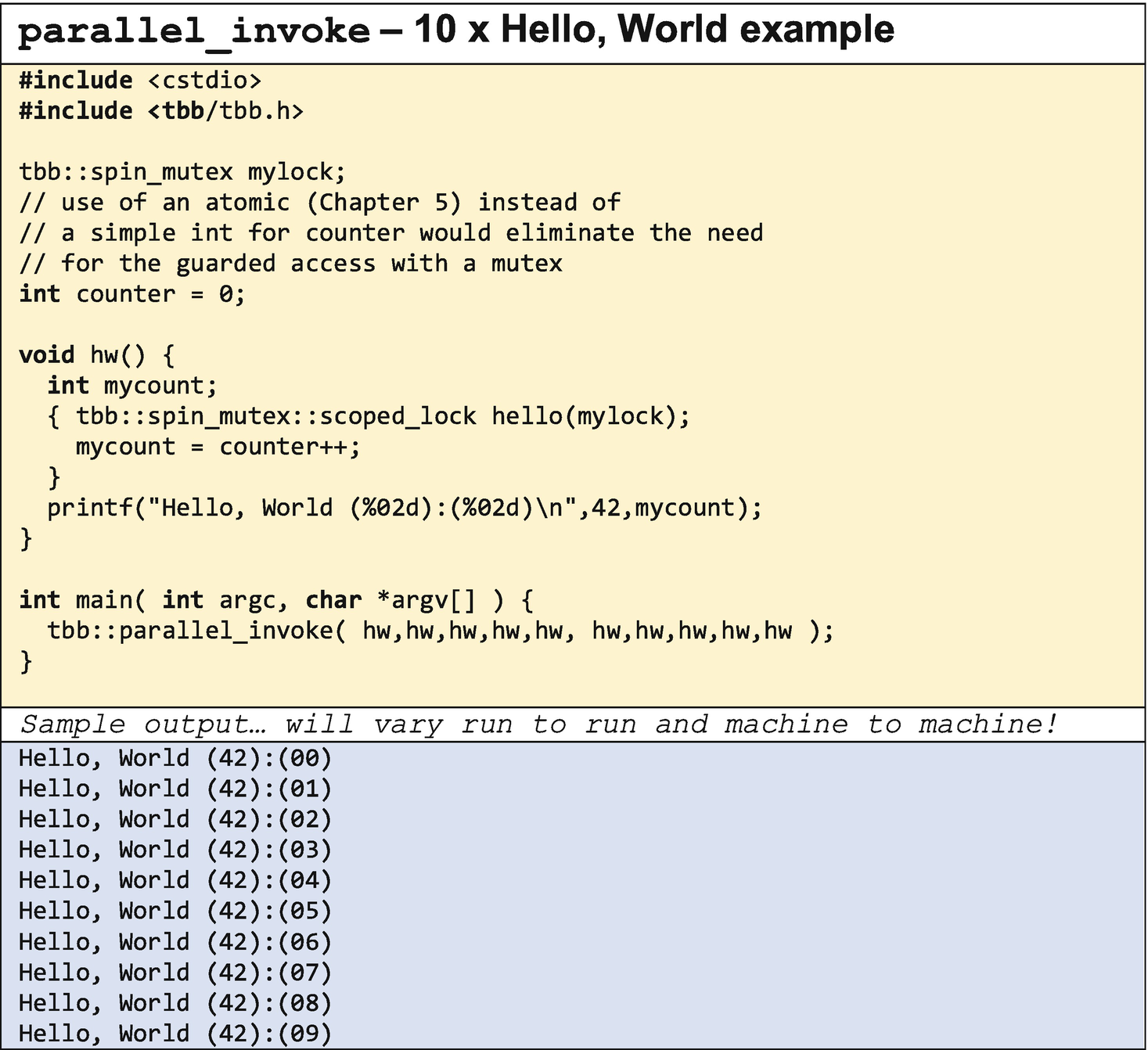Click the tbb::parallel_invoke call line
The width and height of the screenshot is (1148, 1050).
pyautogui.click(x=441, y=631)
